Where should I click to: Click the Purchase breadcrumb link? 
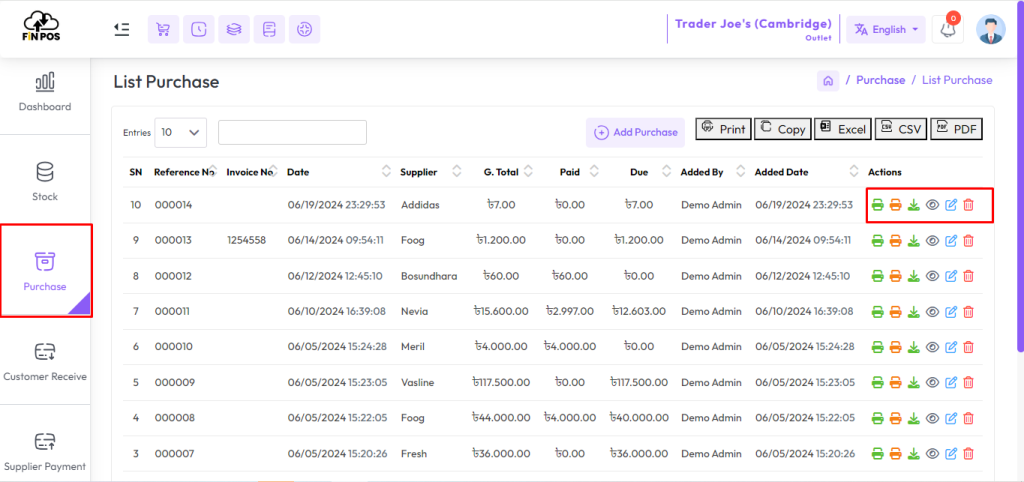880,80
